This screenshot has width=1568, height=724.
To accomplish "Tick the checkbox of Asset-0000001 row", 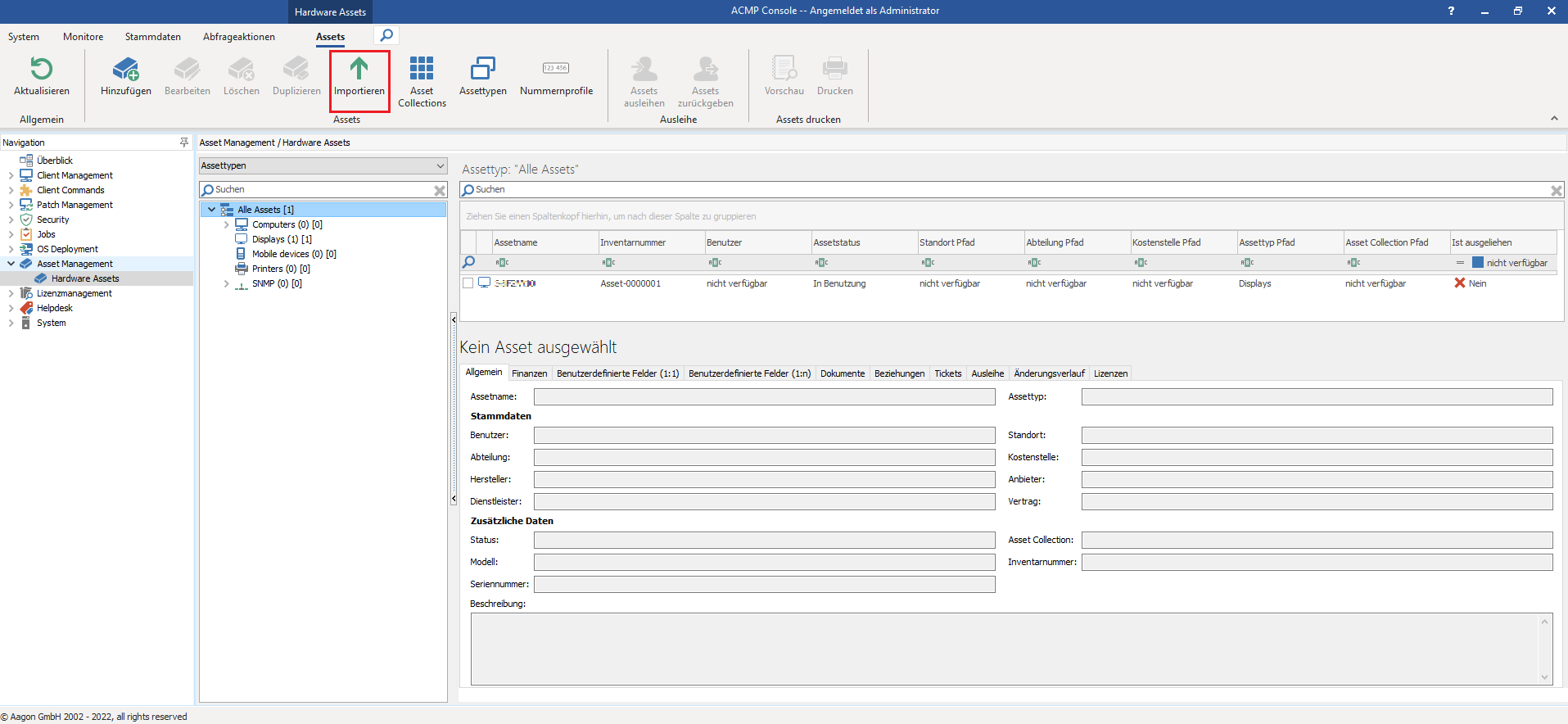I will coord(468,283).
